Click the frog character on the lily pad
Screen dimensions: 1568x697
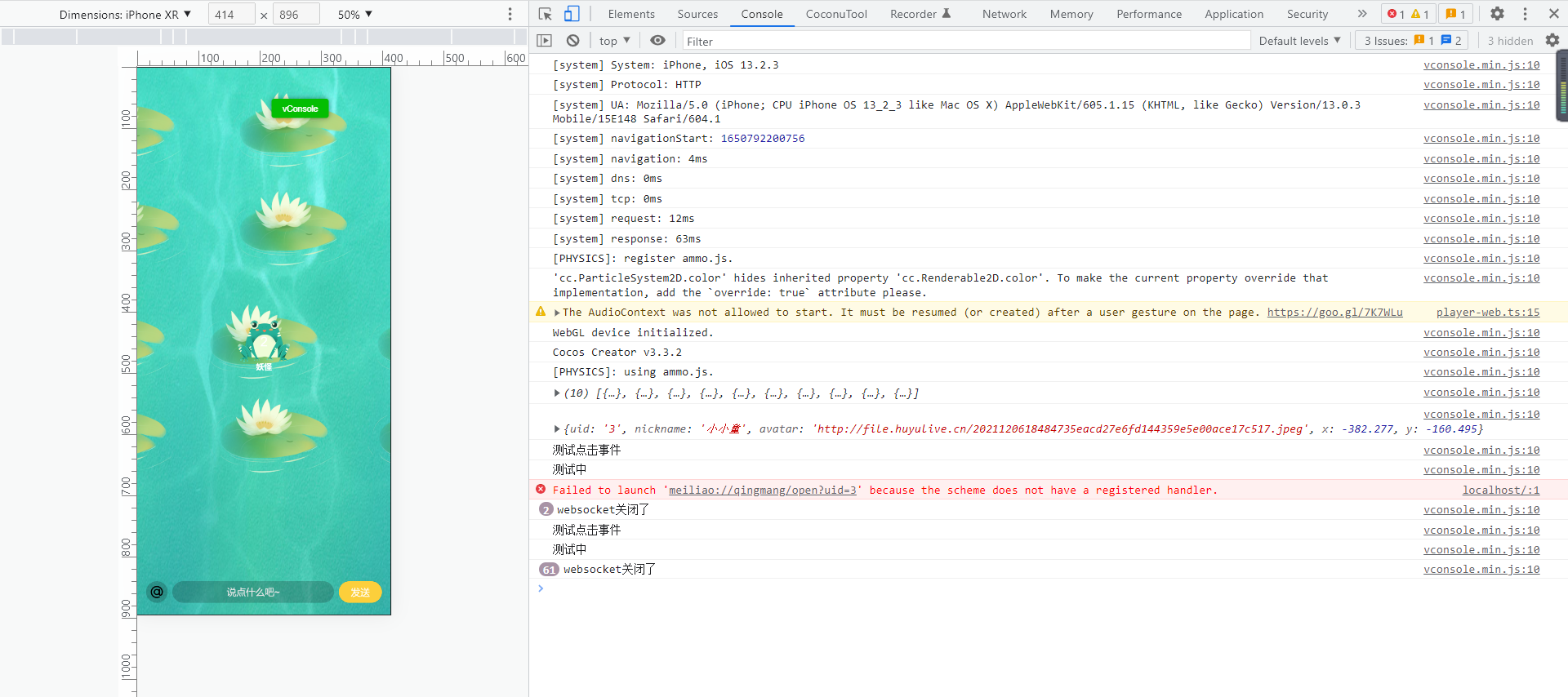(264, 339)
